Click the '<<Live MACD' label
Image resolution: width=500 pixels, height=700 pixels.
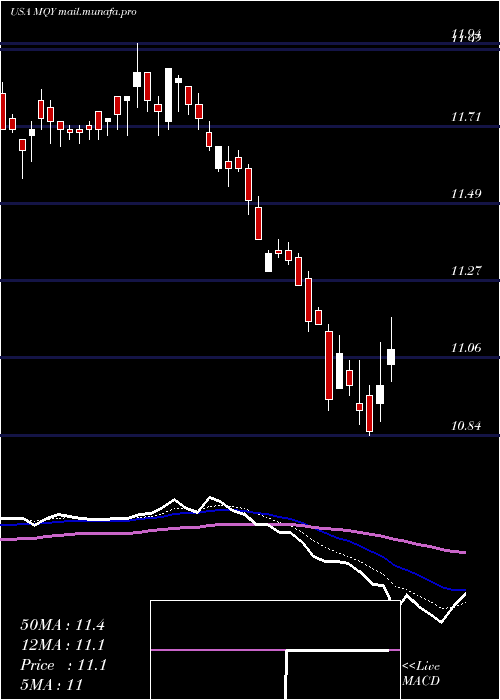[421, 674]
